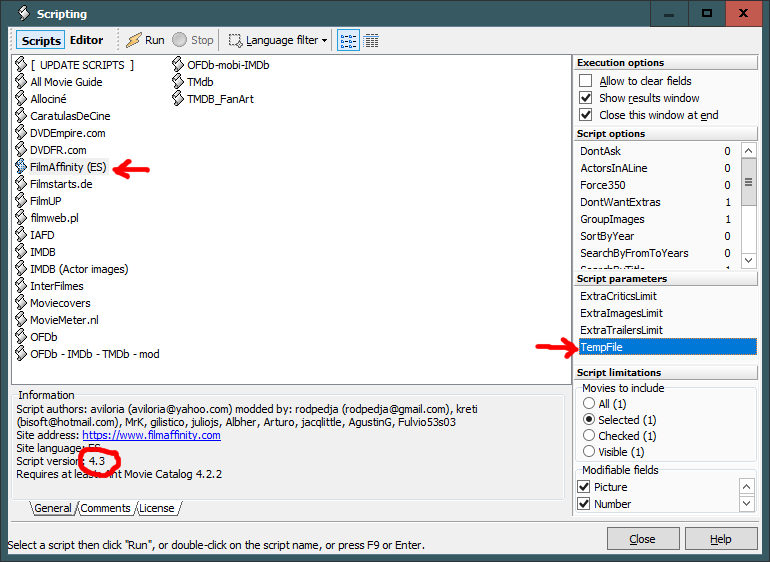This screenshot has height=562, width=770.
Task: Switch to detailed table view icon
Action: 371,40
